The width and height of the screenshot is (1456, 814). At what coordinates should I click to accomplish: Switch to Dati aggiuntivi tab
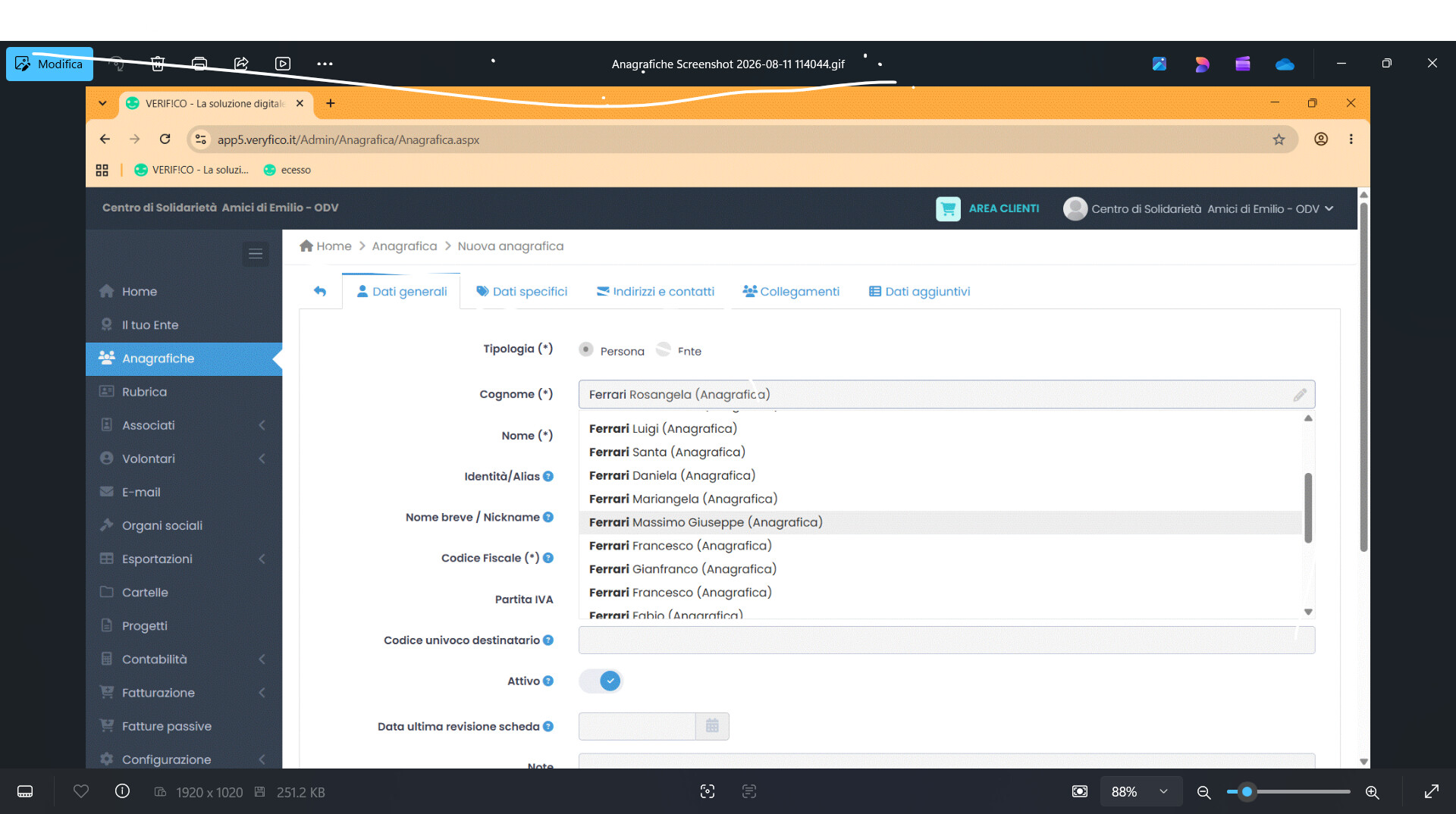point(919,292)
